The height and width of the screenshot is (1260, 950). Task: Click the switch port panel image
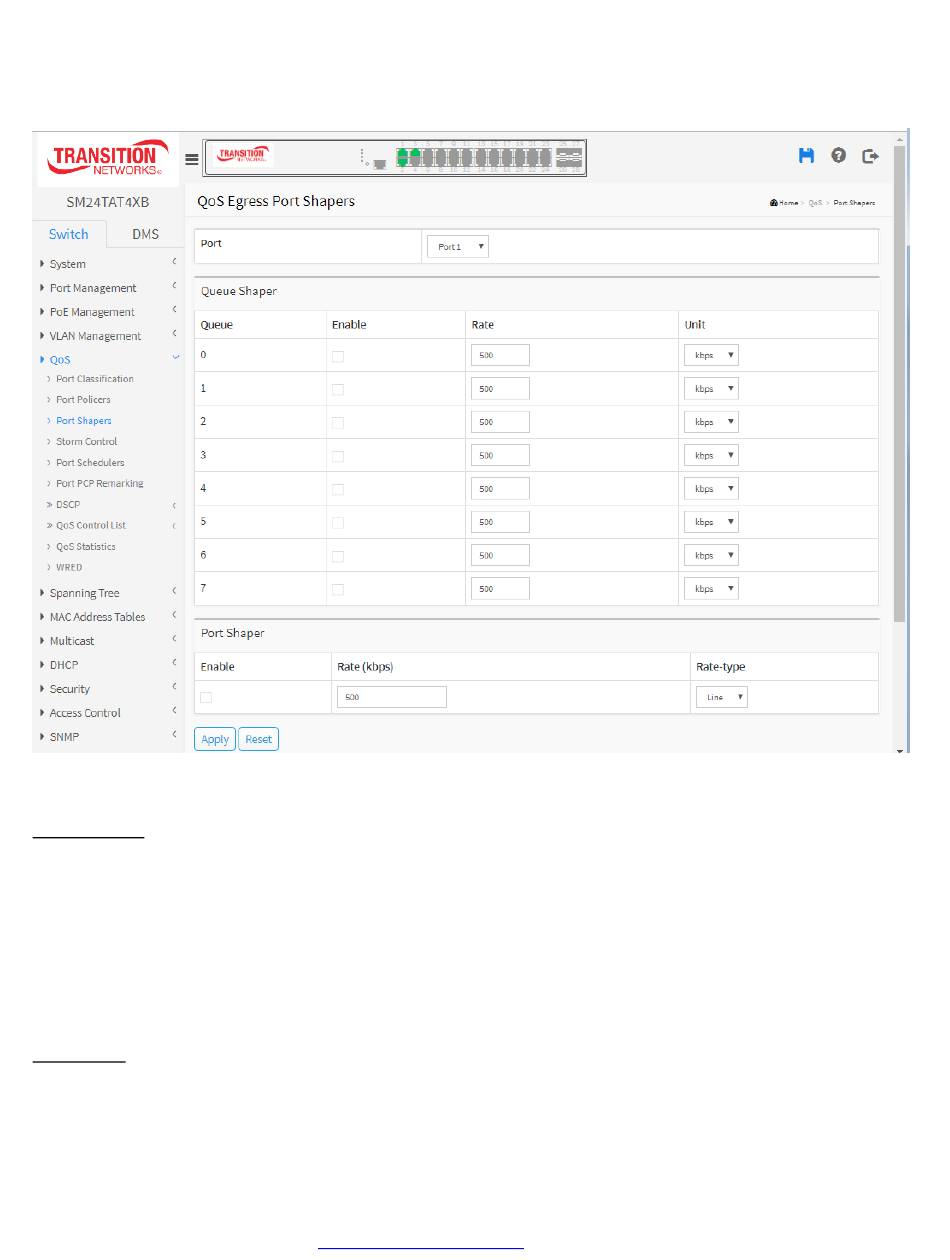395,157
